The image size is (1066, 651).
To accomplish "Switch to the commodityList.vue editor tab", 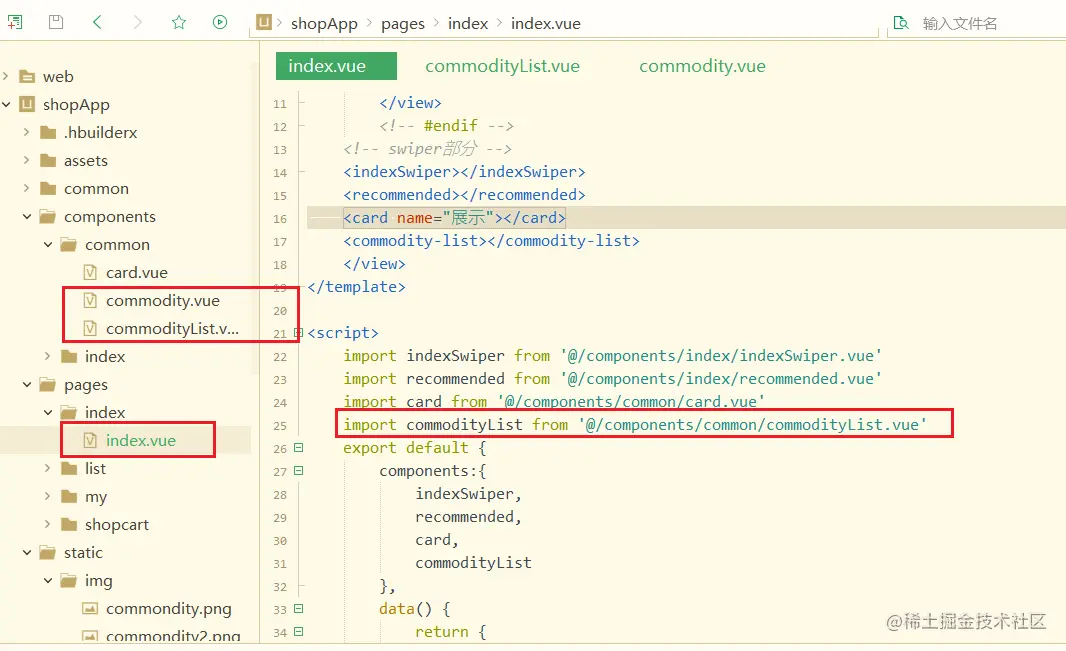I will tap(502, 66).
